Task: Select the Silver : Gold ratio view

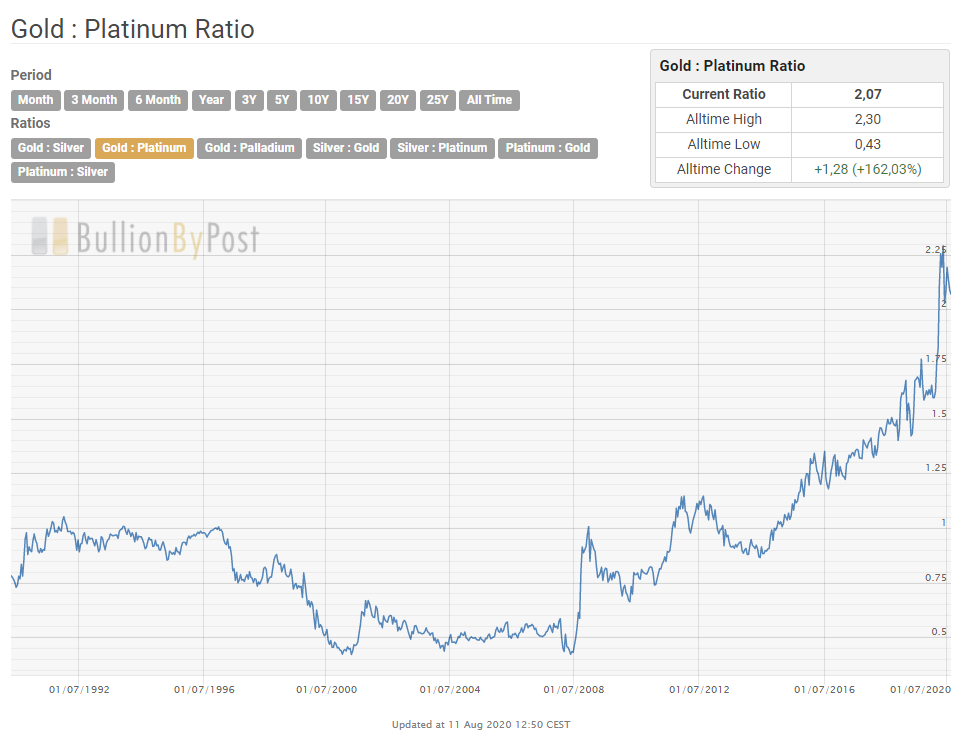Action: click(346, 148)
